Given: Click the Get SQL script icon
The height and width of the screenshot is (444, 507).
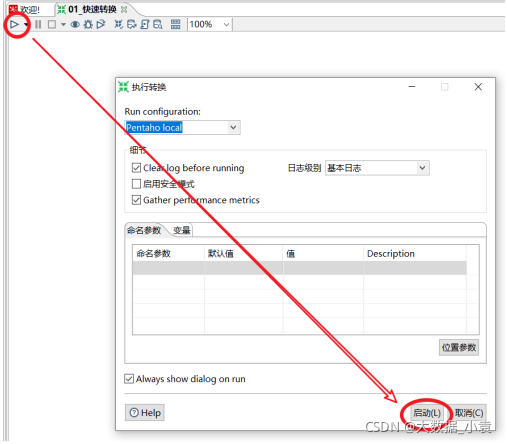Looking at the screenshot, I should click(x=145, y=24).
